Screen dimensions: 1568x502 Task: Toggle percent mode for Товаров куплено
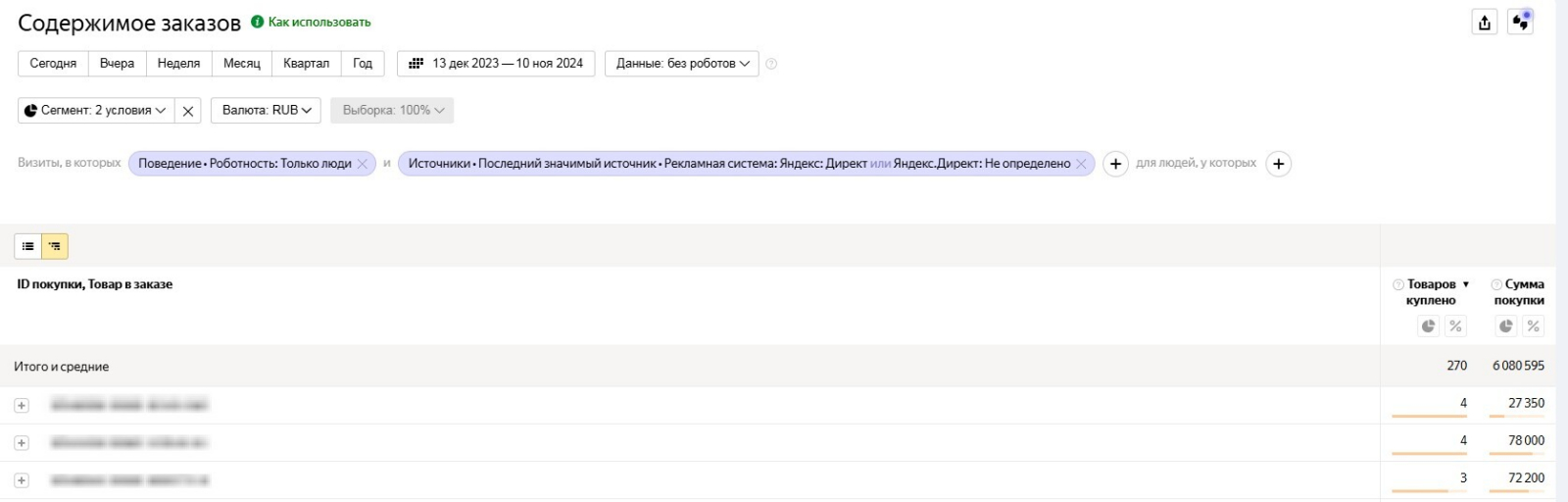(1455, 326)
